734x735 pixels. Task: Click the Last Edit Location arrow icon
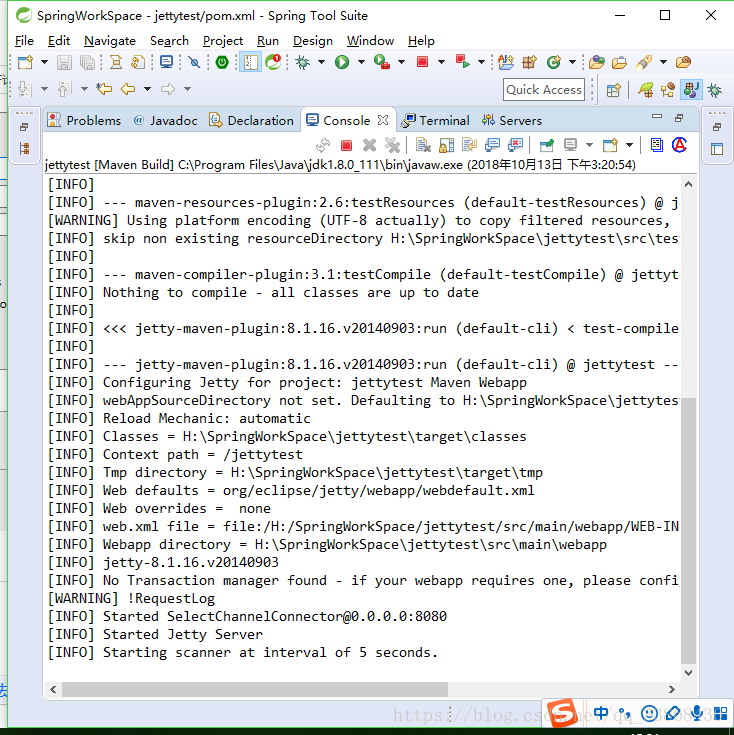104,89
